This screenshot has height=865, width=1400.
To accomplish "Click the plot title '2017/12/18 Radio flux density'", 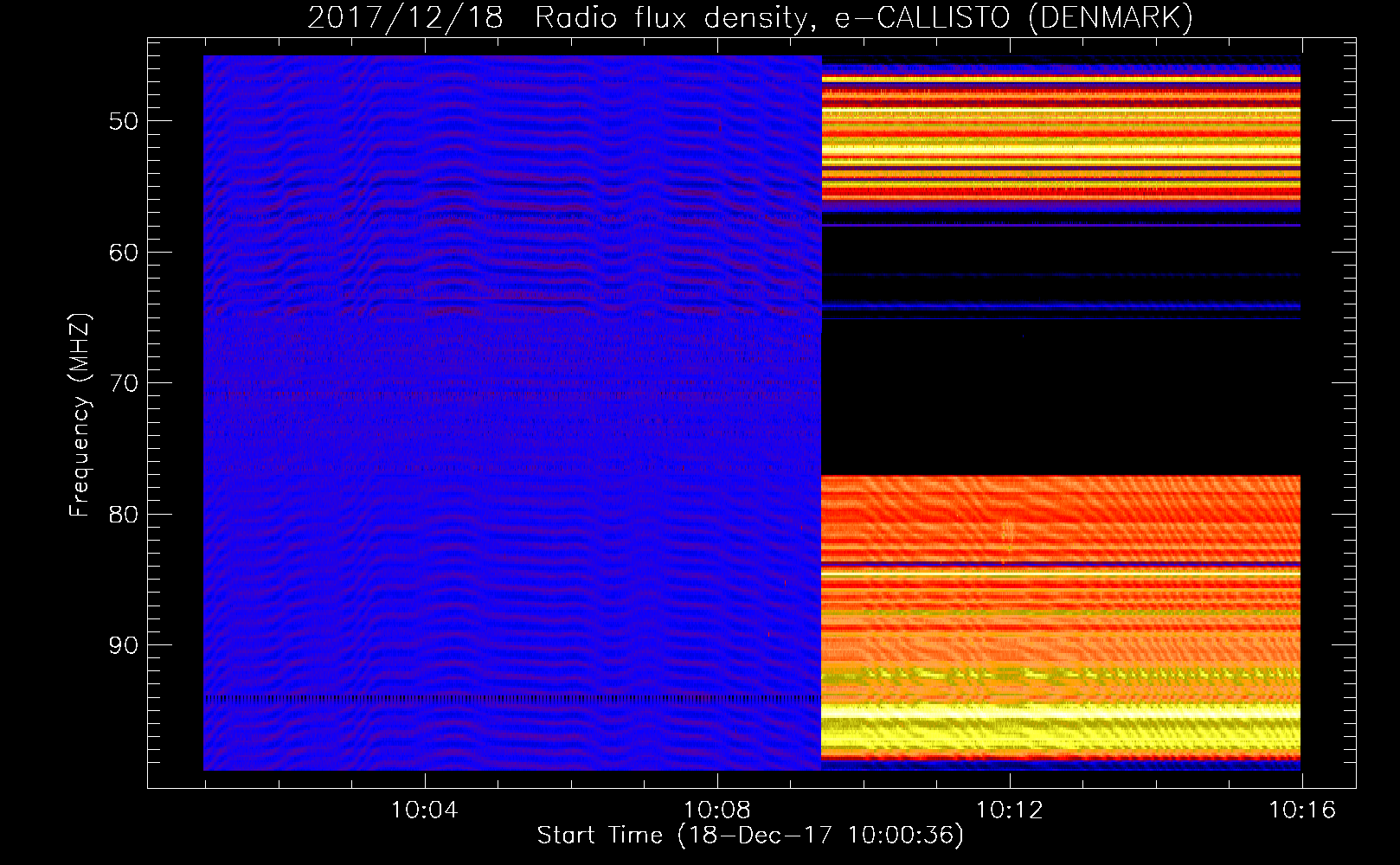I will click(x=750, y=18).
